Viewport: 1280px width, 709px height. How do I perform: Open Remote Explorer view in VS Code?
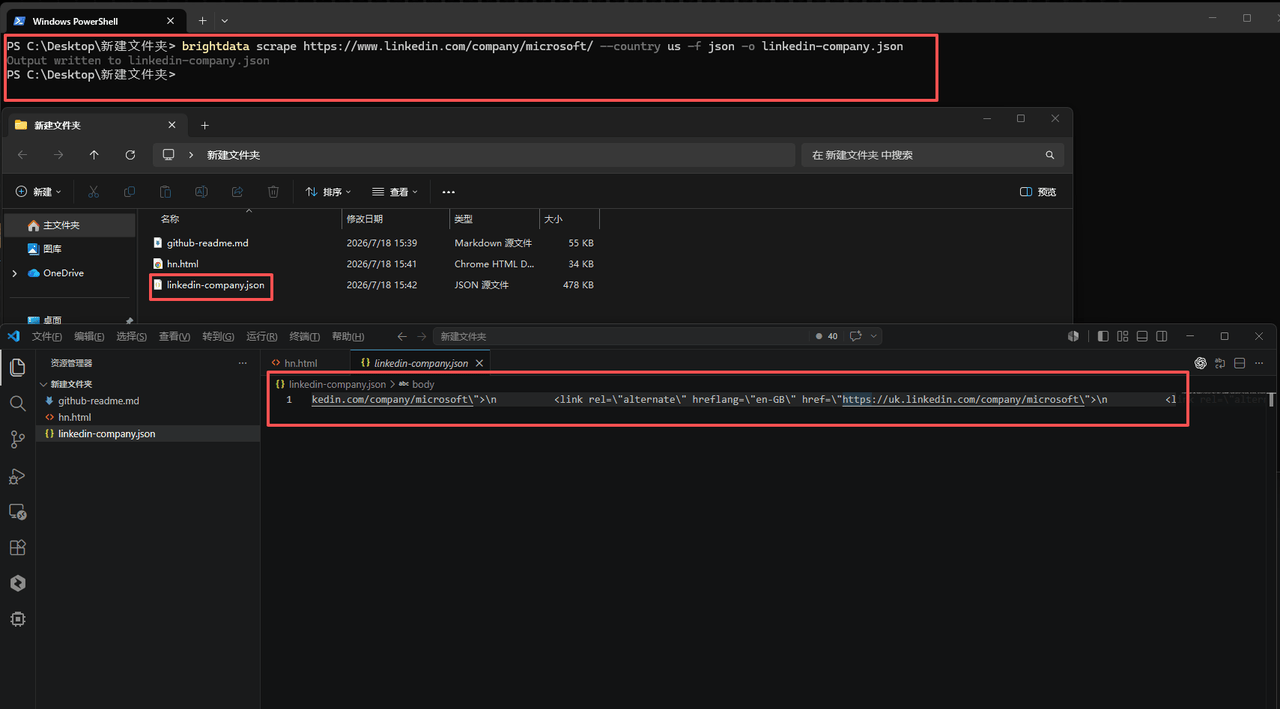(x=17, y=511)
